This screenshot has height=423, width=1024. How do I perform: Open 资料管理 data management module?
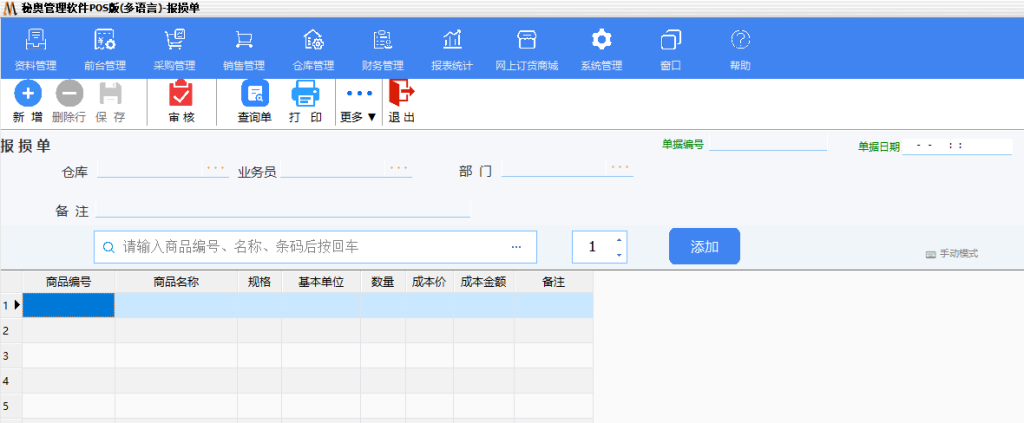point(36,41)
